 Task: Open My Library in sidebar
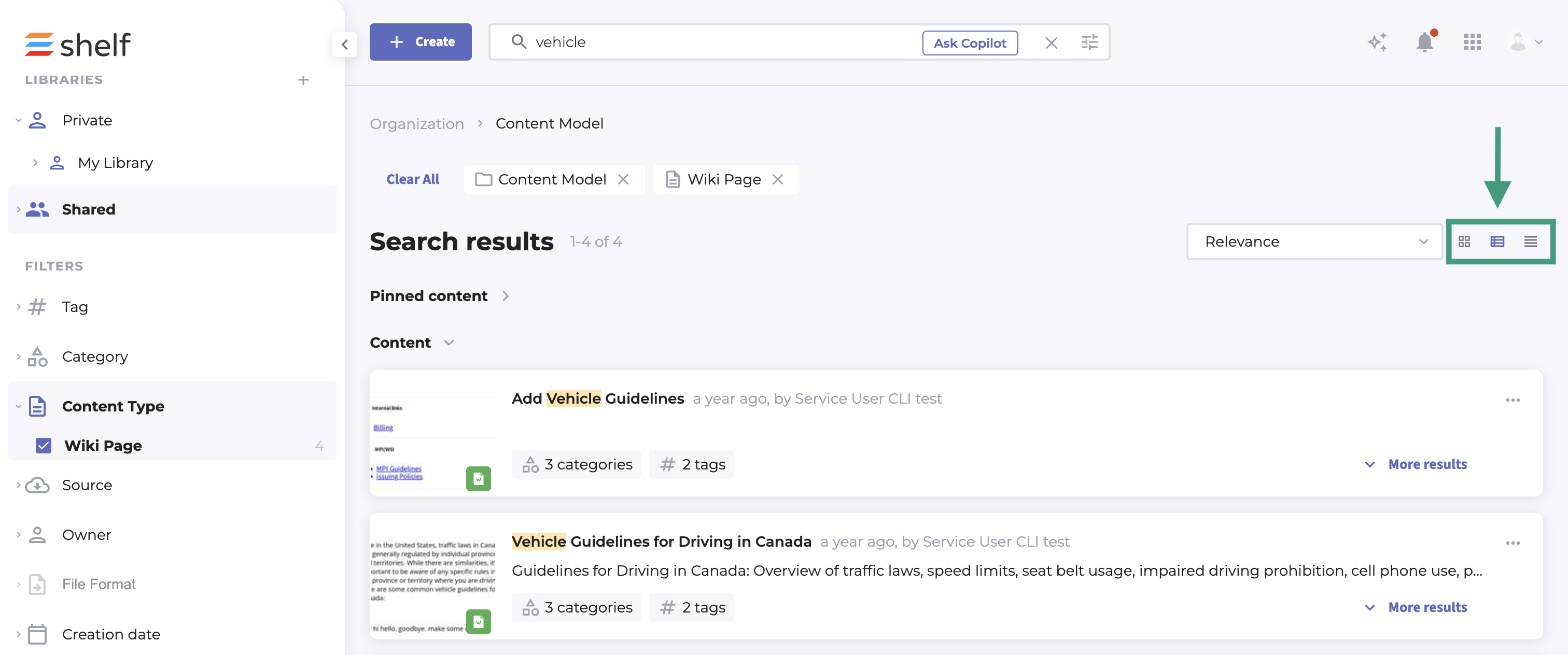115,163
